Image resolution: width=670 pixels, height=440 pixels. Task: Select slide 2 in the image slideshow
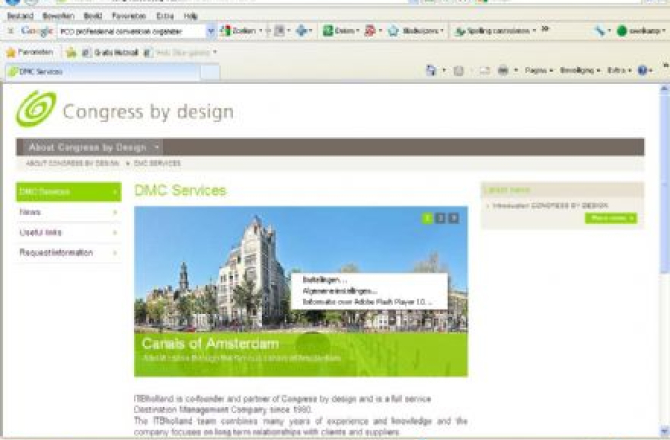(x=440, y=217)
